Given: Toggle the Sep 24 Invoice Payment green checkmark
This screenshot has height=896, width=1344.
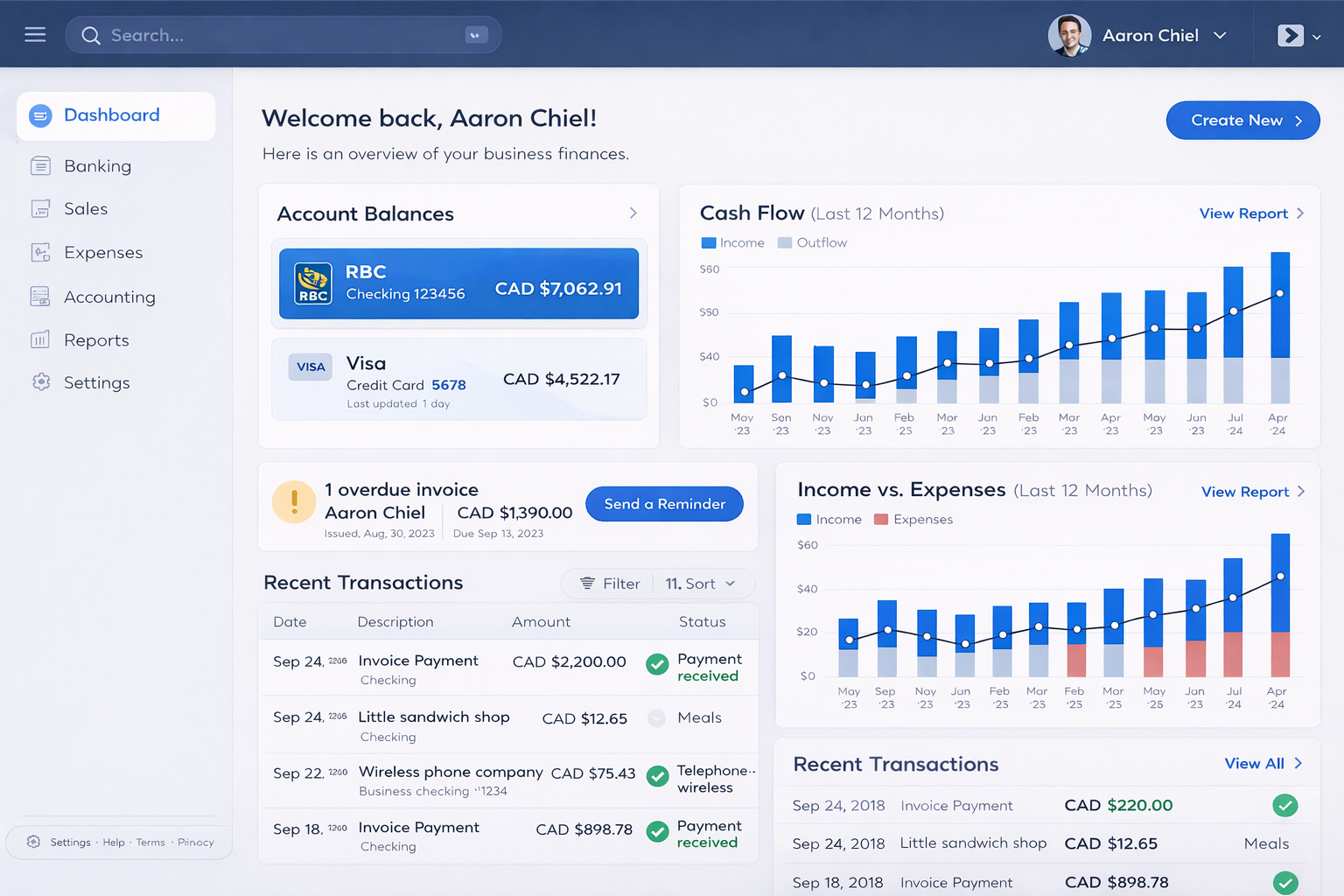Looking at the screenshot, I should click(657, 664).
